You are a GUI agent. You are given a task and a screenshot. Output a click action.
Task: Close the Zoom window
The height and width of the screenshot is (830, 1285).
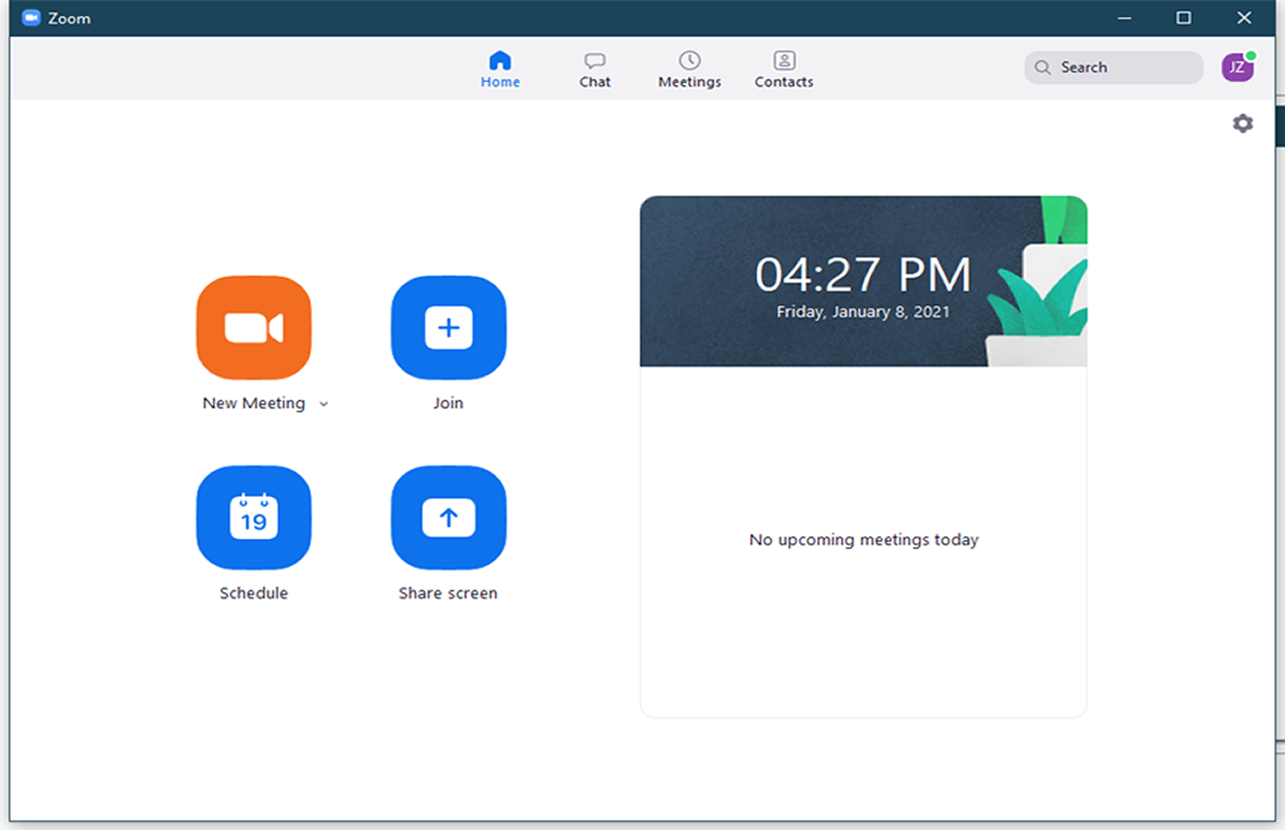click(x=1244, y=18)
